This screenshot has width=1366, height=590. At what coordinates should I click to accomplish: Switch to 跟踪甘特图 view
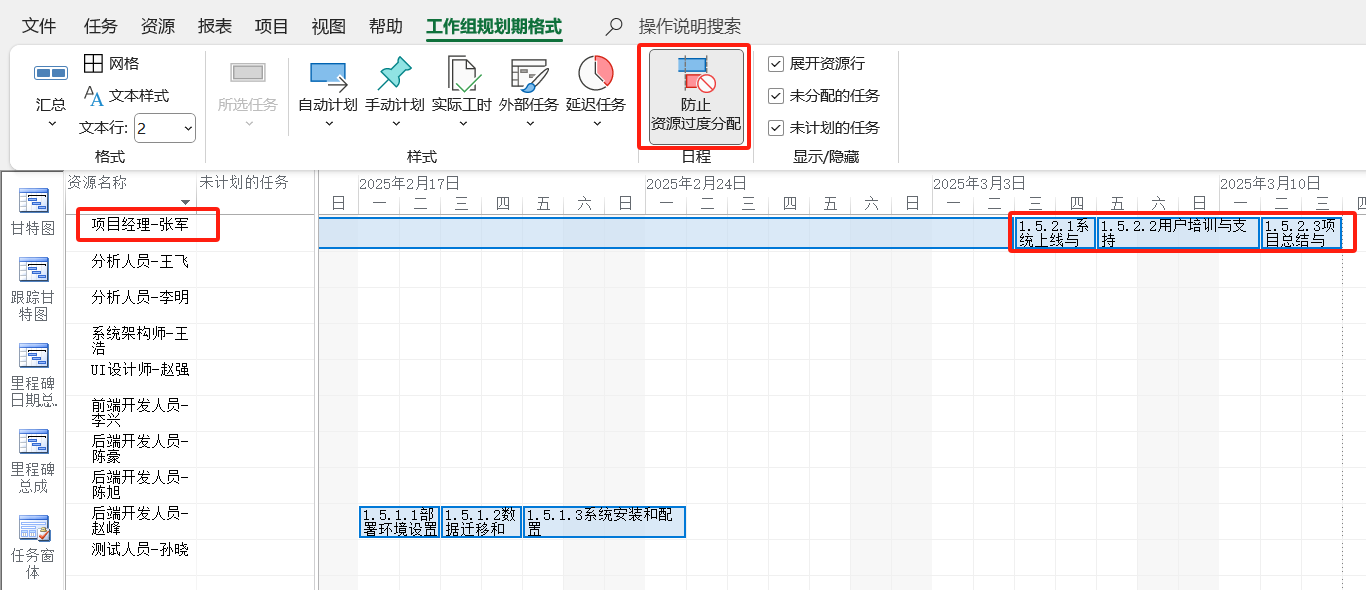(33, 289)
